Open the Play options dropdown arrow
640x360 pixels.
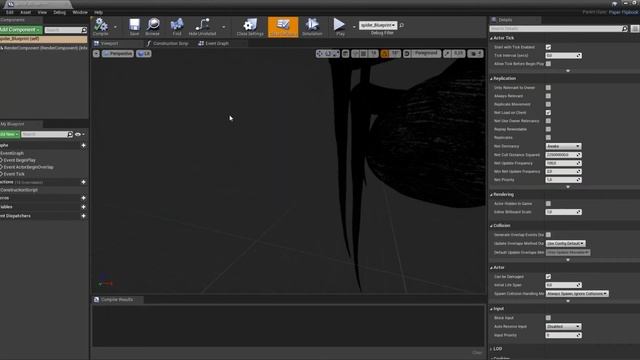click(x=354, y=27)
